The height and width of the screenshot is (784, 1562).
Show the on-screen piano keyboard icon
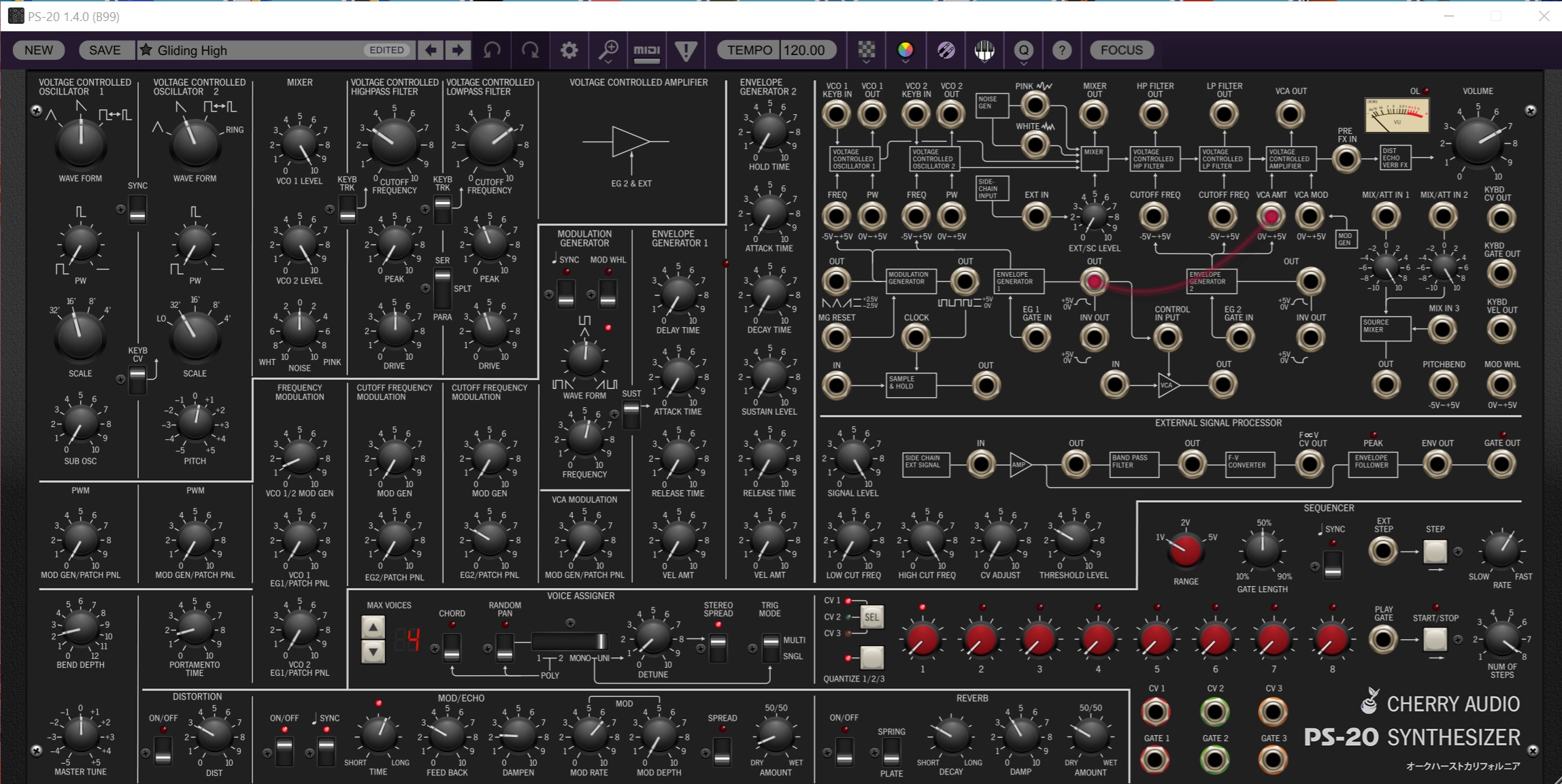coord(984,50)
